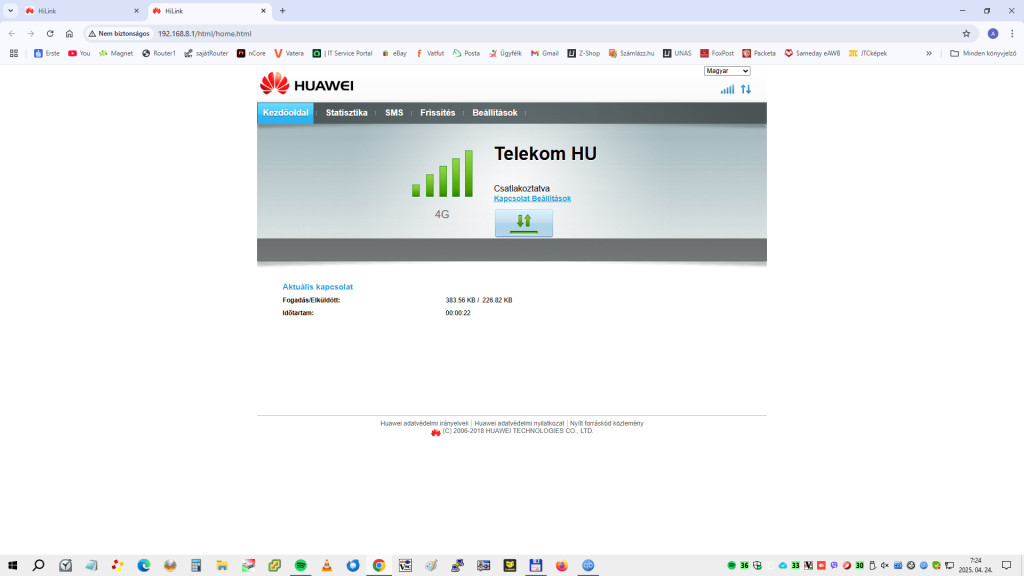Screen dimensions: 1024x576
Task: Show more bookmarks chevron
Action: coord(929,54)
